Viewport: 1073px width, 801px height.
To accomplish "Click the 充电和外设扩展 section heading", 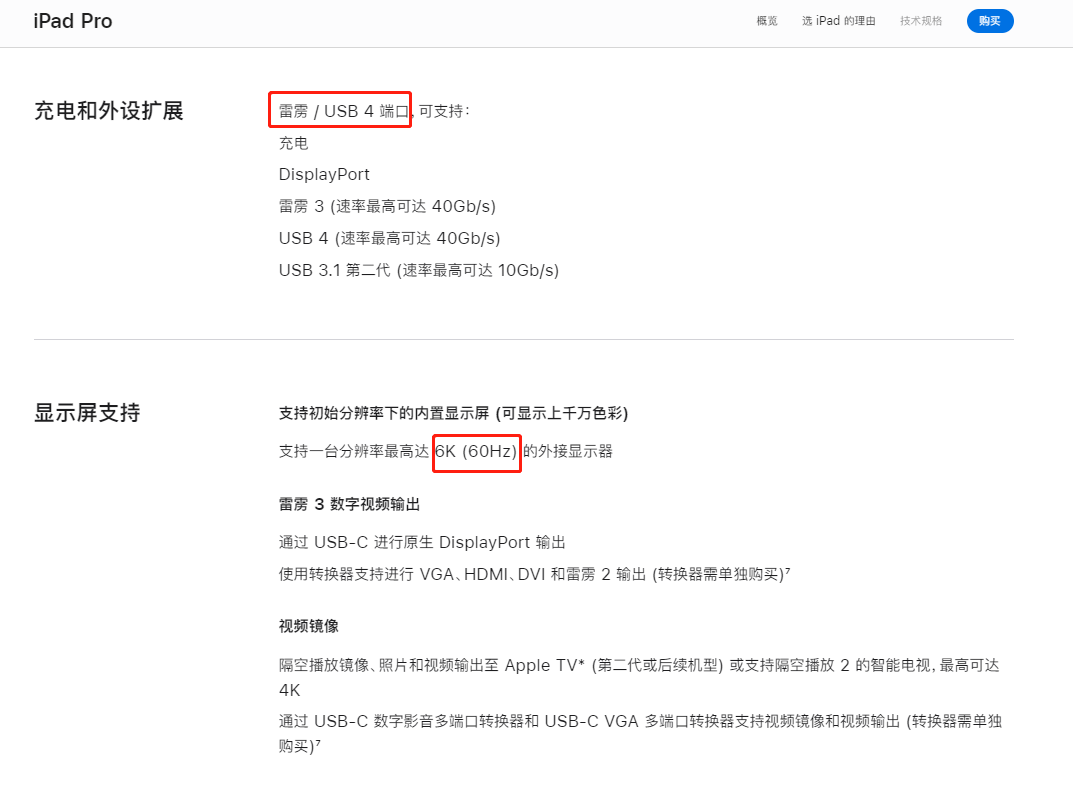I will coord(109,111).
